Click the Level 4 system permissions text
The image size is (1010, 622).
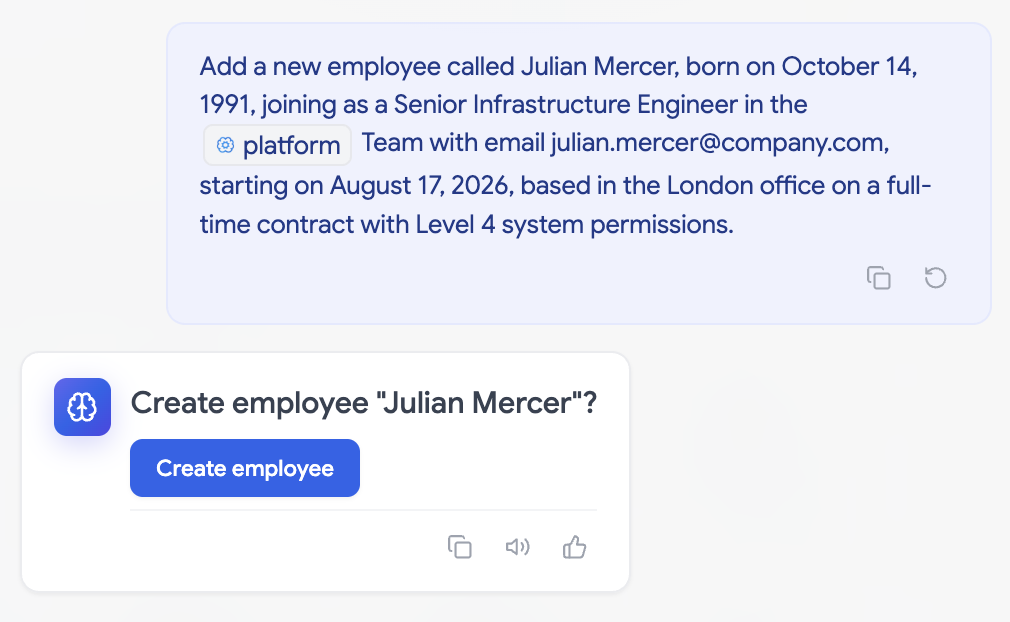575,225
